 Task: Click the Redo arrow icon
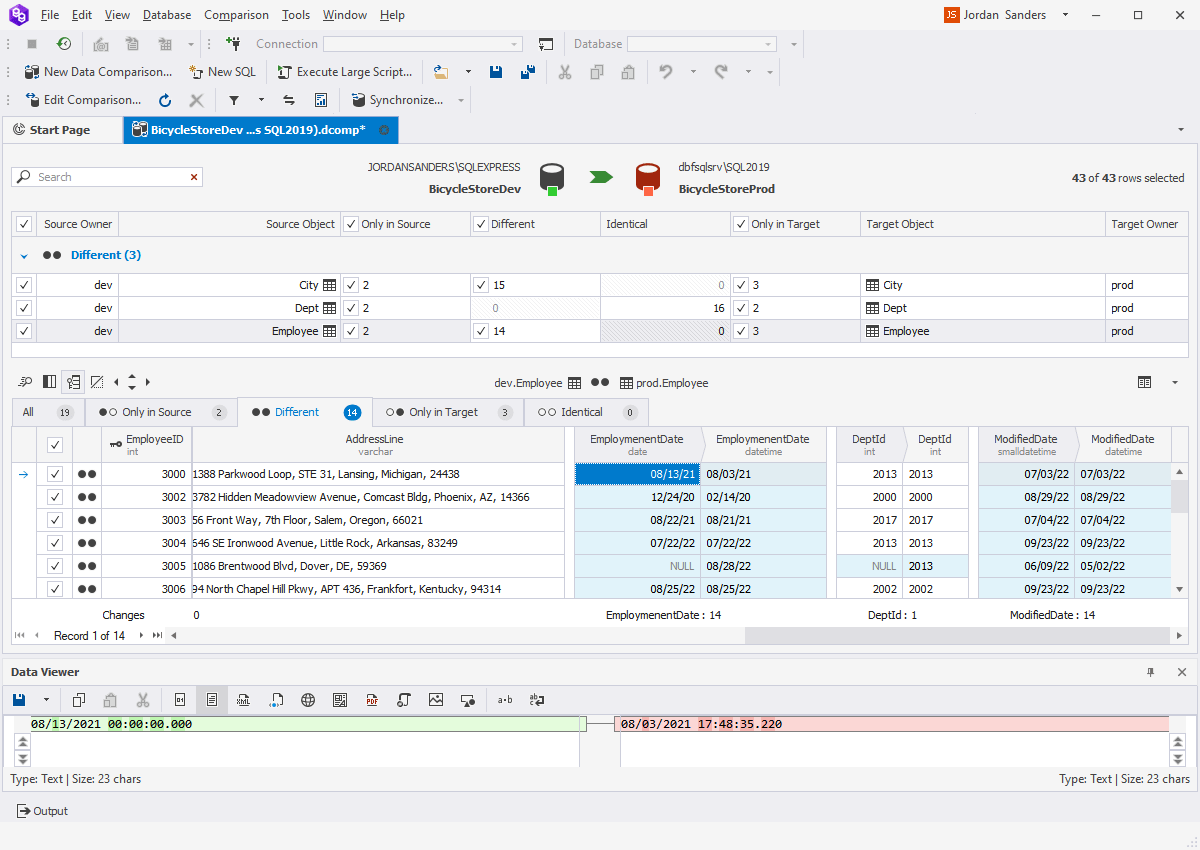[x=720, y=72]
